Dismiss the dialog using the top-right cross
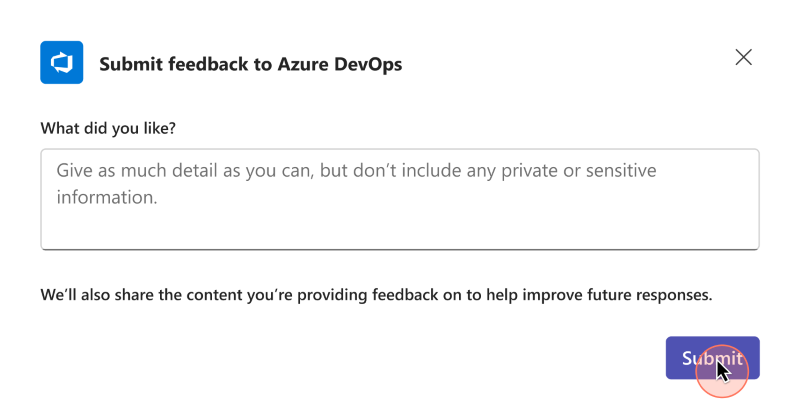Image resolution: width=800 pixels, height=418 pixels. point(743,57)
